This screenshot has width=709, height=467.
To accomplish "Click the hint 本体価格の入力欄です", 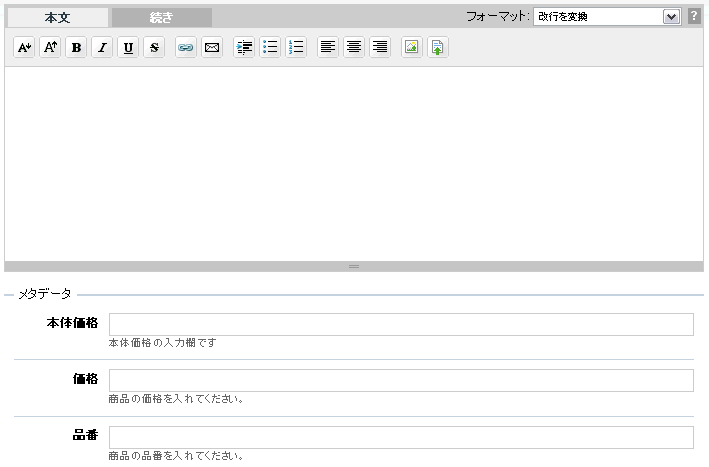I will point(162,343).
